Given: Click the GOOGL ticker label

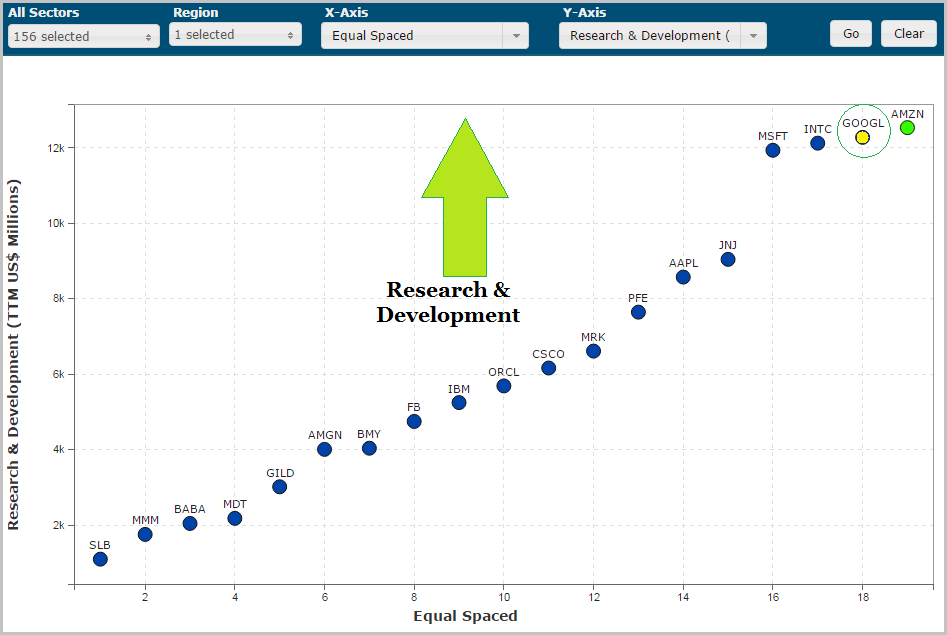Looking at the screenshot, I should tap(863, 123).
